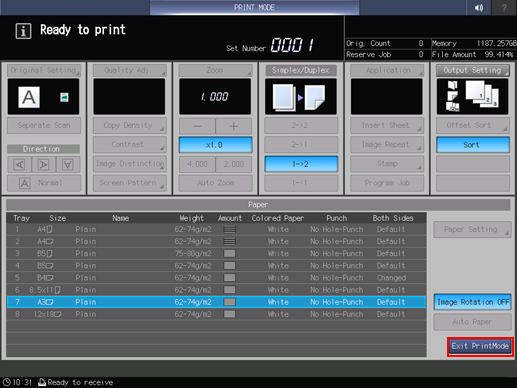
Task: Select 2.000 zoom preset
Action: coord(234,164)
